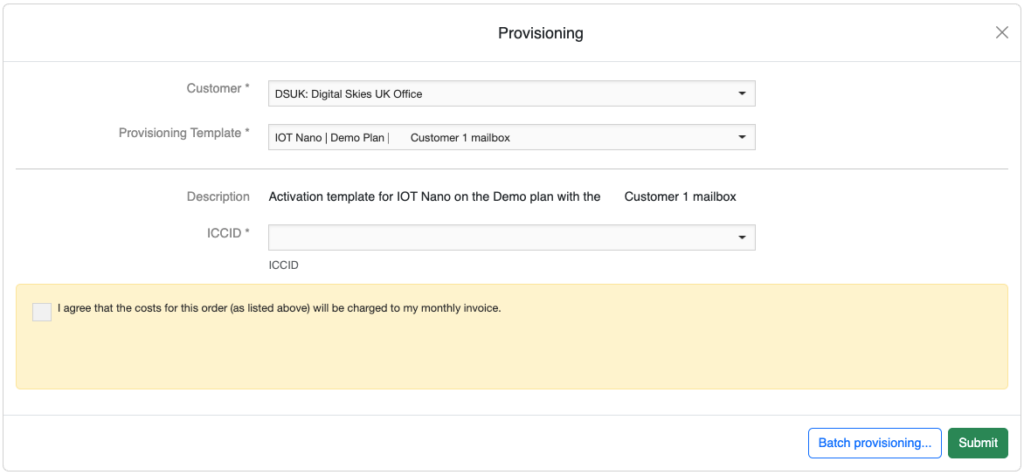Tick the agree-to-costs checkbox
The image size is (1024, 475).
tap(42, 312)
